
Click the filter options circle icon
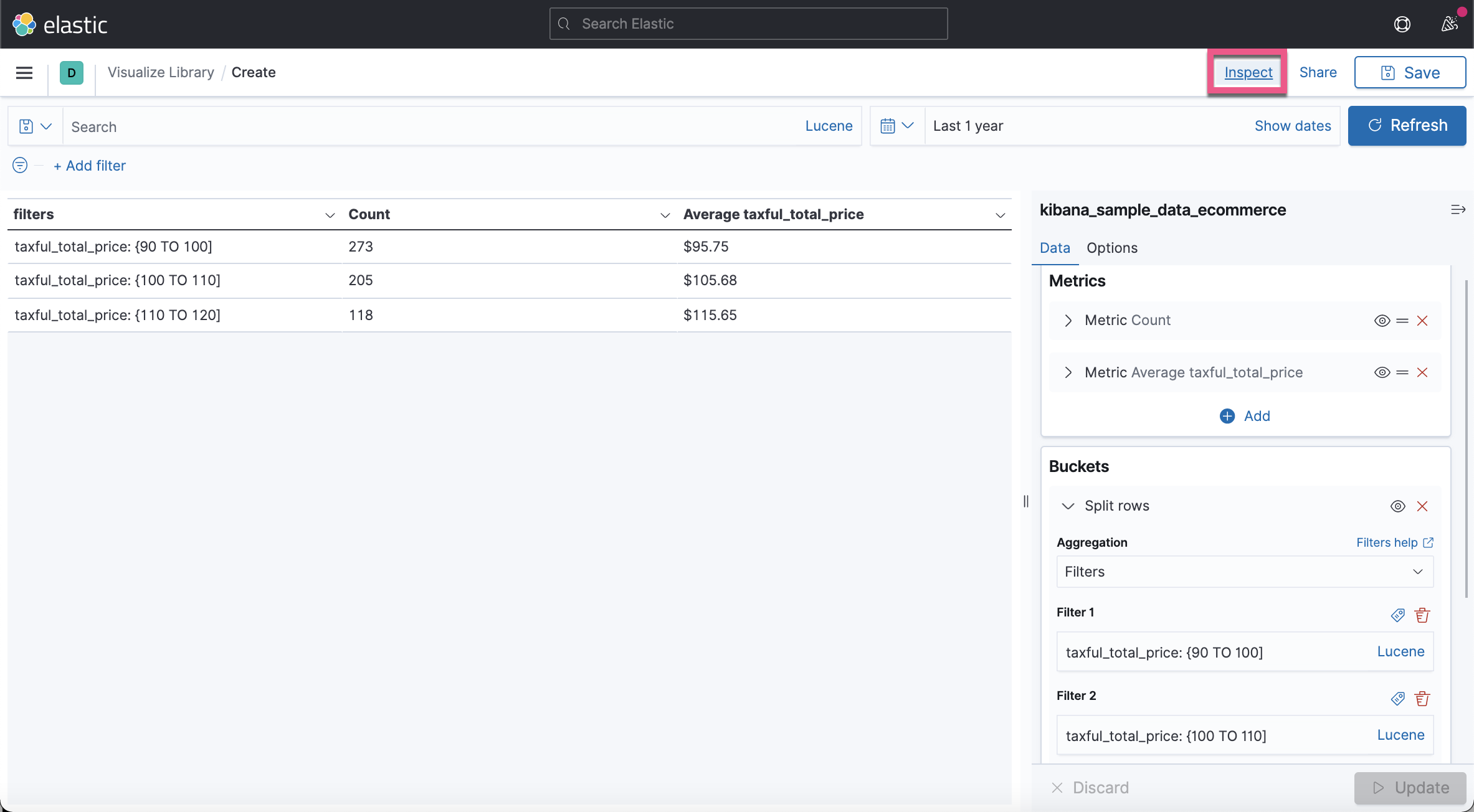[20, 165]
